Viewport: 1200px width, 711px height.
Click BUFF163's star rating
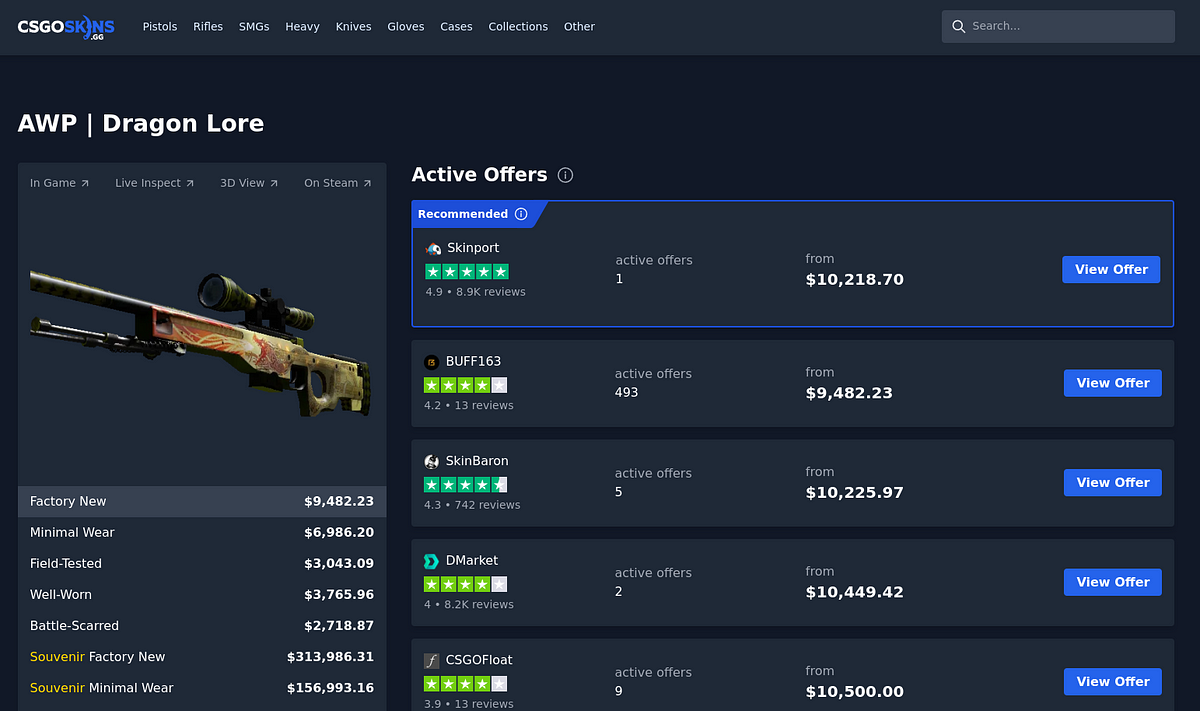pos(465,385)
